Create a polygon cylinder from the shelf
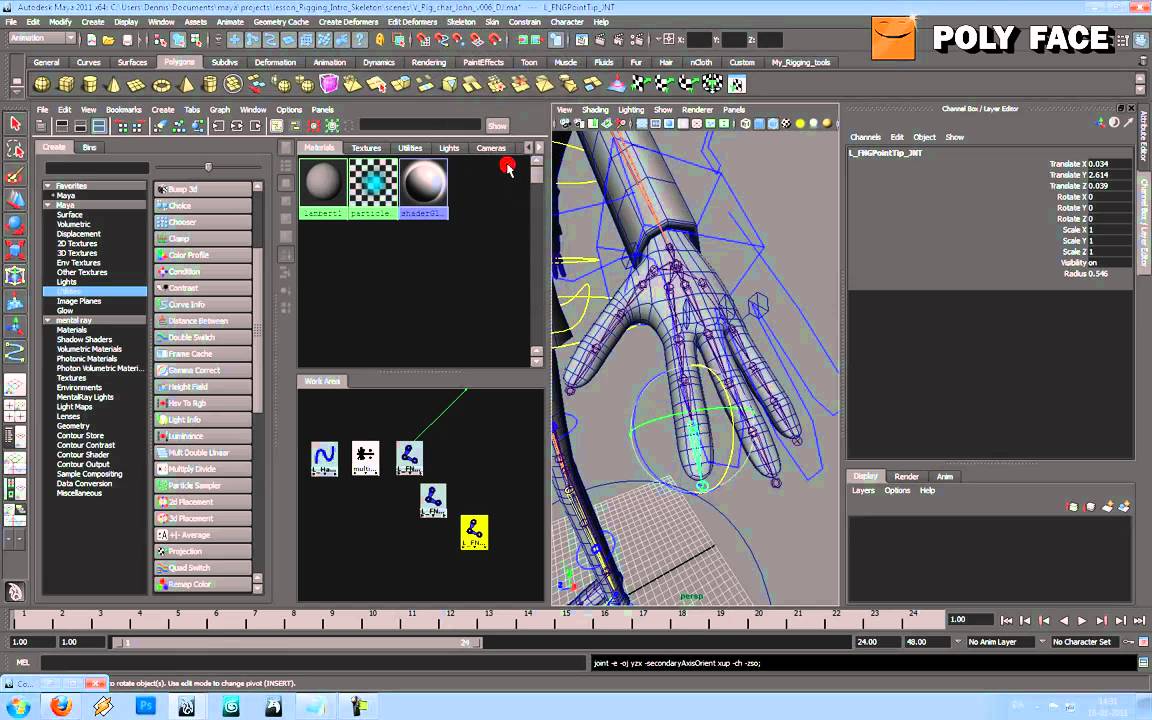 90,84
